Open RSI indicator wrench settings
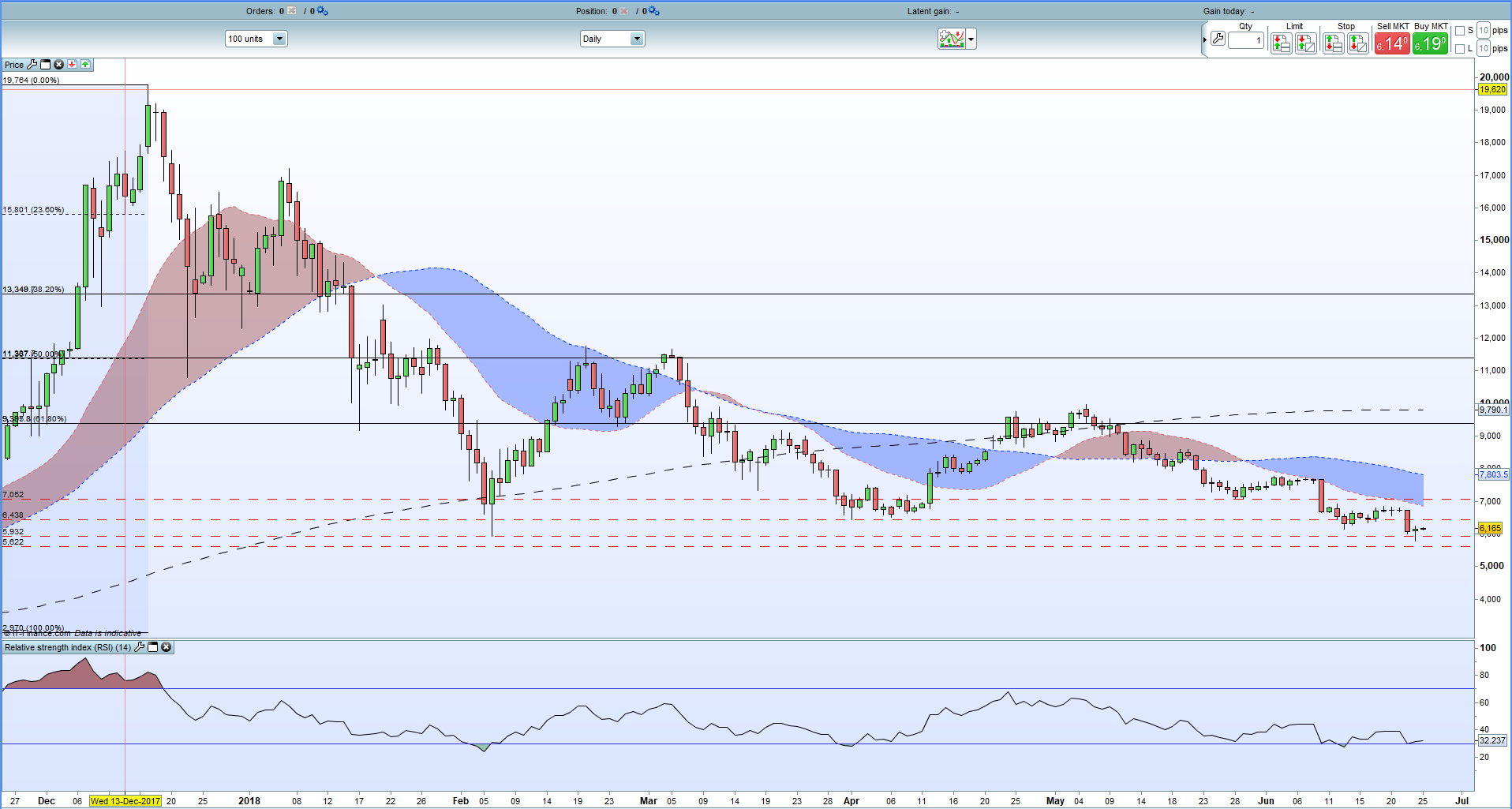Viewport: 1512px width, 809px height. point(140,647)
